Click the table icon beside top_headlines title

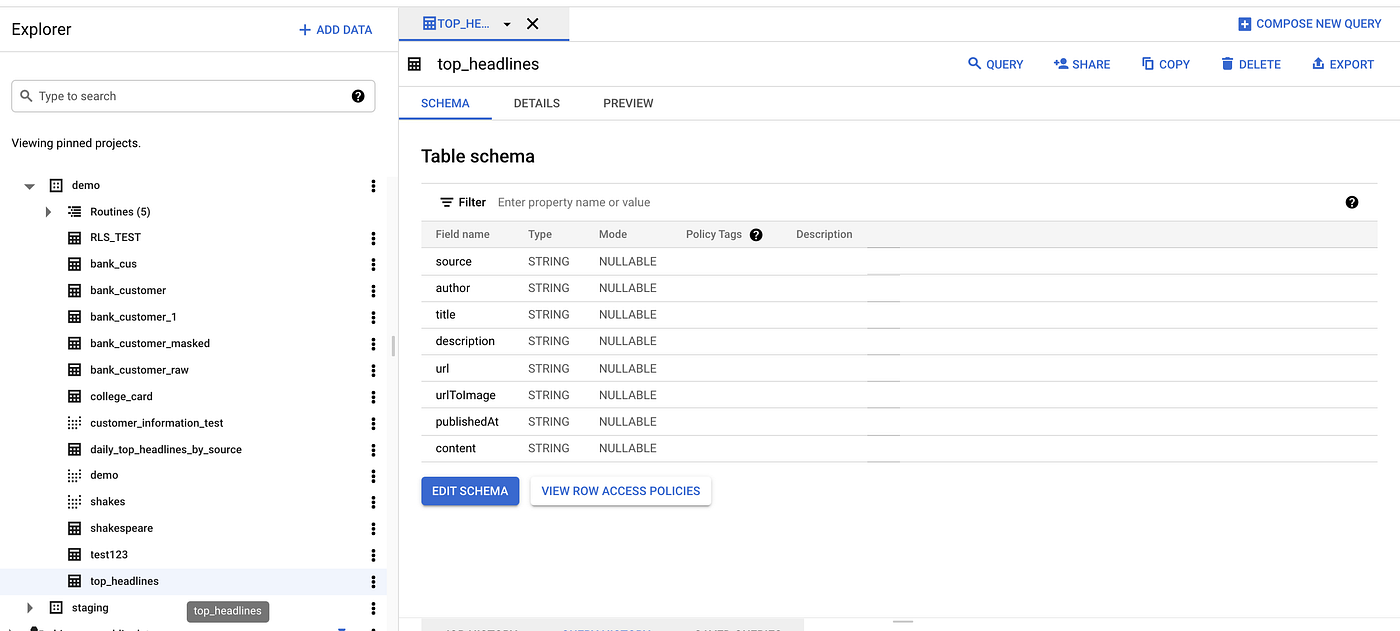pyautogui.click(x=415, y=64)
